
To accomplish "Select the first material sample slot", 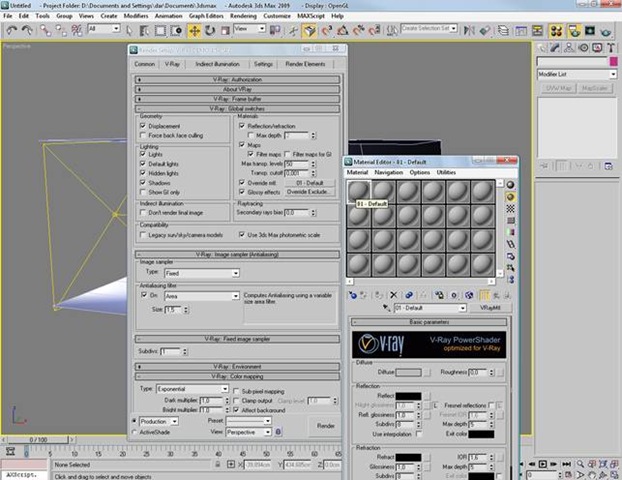I will [358, 191].
